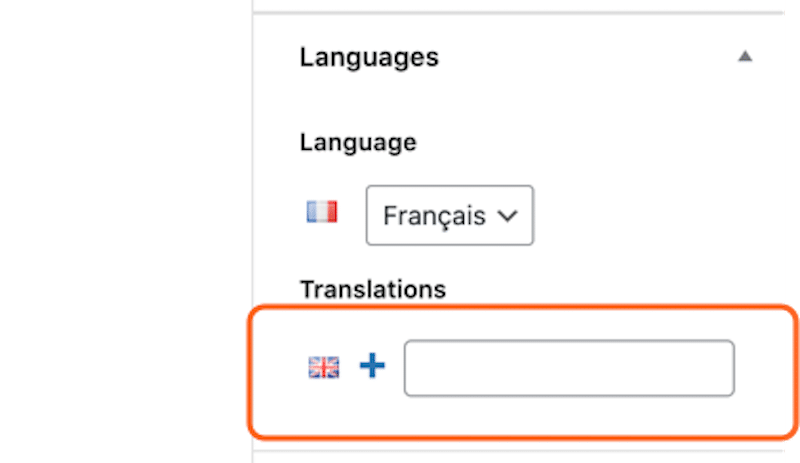Click the UK flag icon under Translations
Image resolution: width=800 pixels, height=463 pixels.
[x=323, y=367]
